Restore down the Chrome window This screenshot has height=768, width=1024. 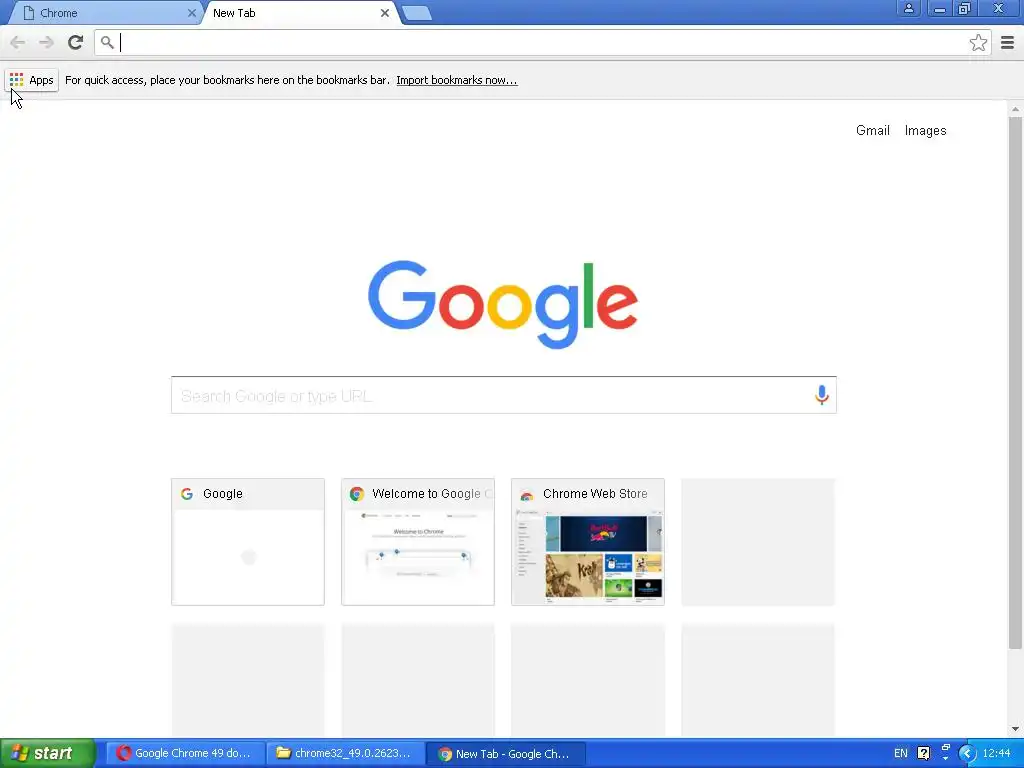965,8
